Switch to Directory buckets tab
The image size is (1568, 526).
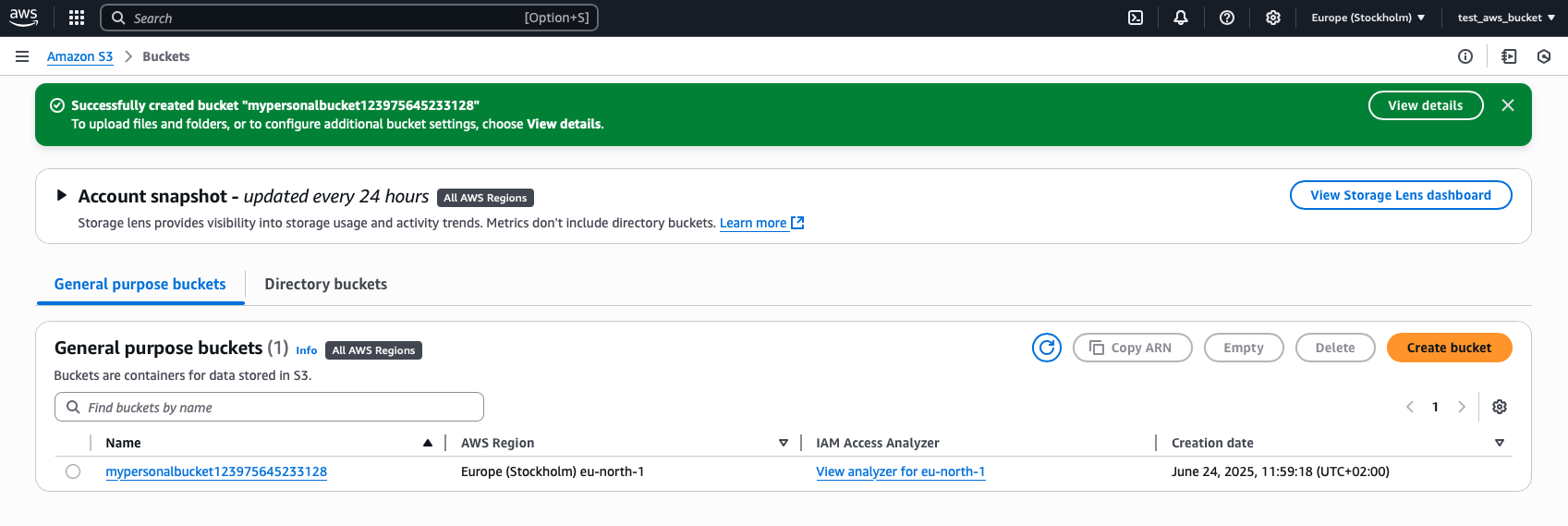(326, 284)
